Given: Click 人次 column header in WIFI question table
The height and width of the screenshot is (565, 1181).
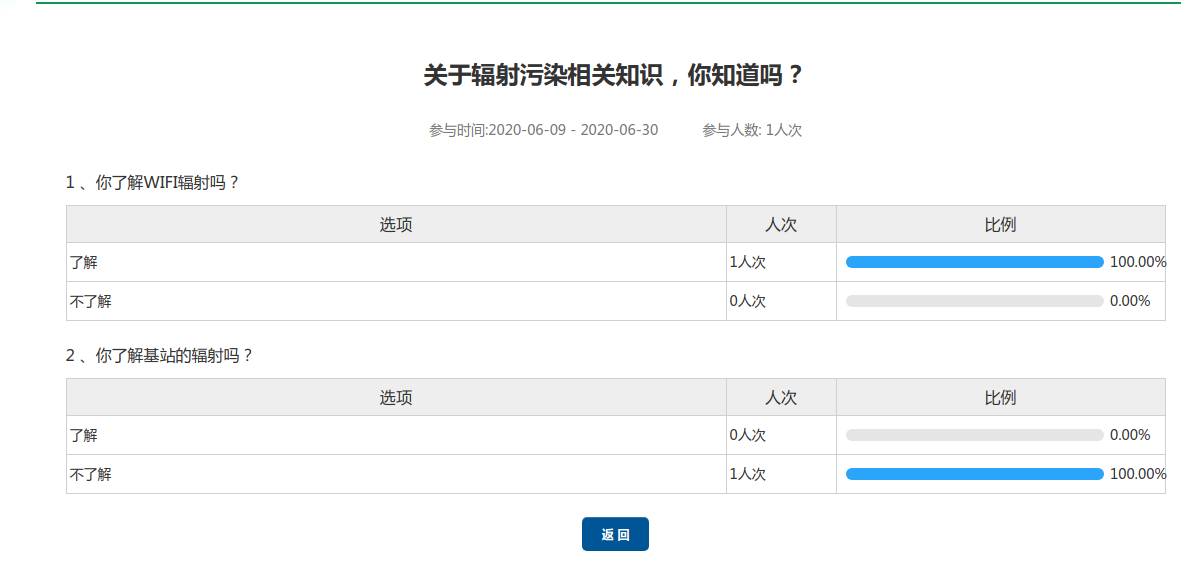Looking at the screenshot, I should (781, 225).
